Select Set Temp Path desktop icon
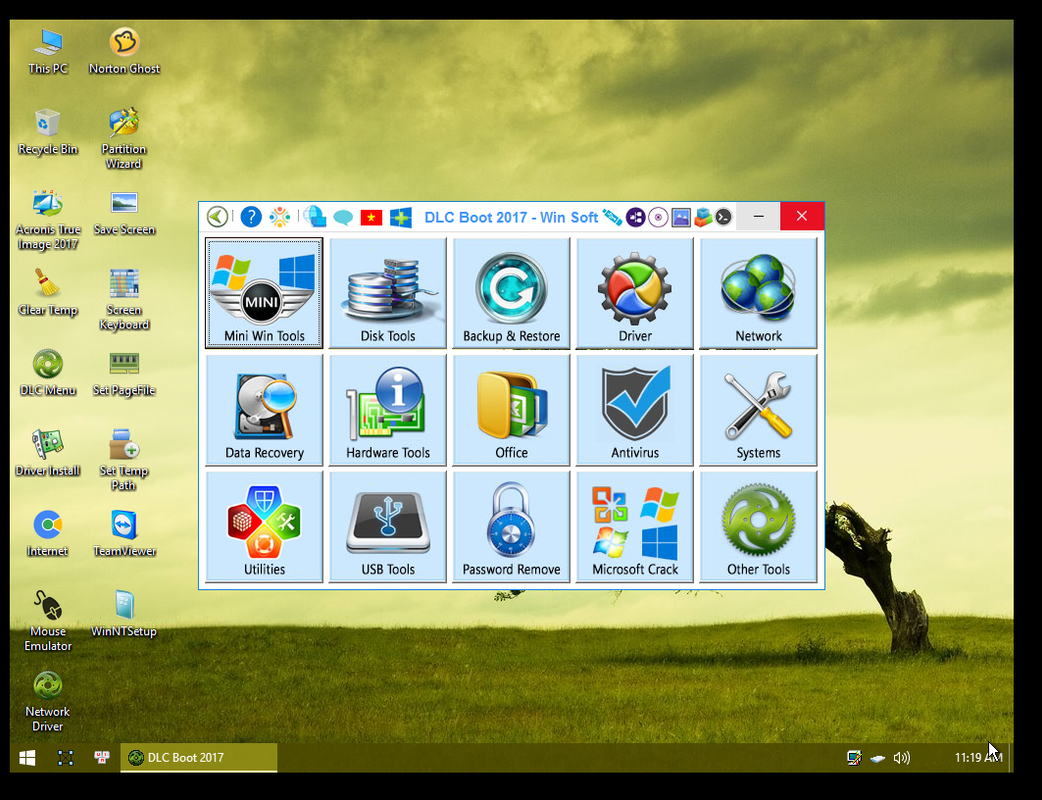 tap(124, 460)
